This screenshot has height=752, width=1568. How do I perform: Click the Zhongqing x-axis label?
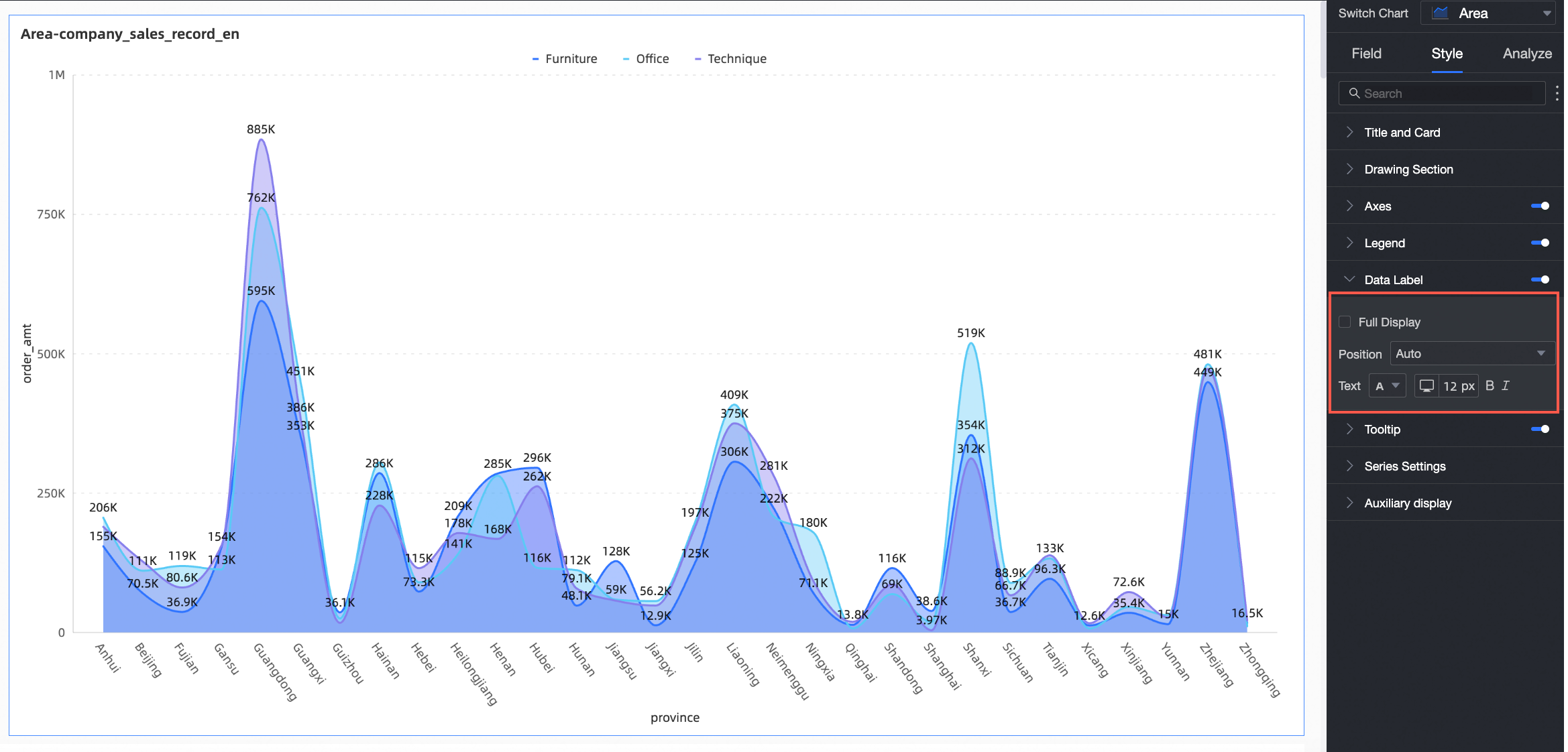click(1259, 670)
